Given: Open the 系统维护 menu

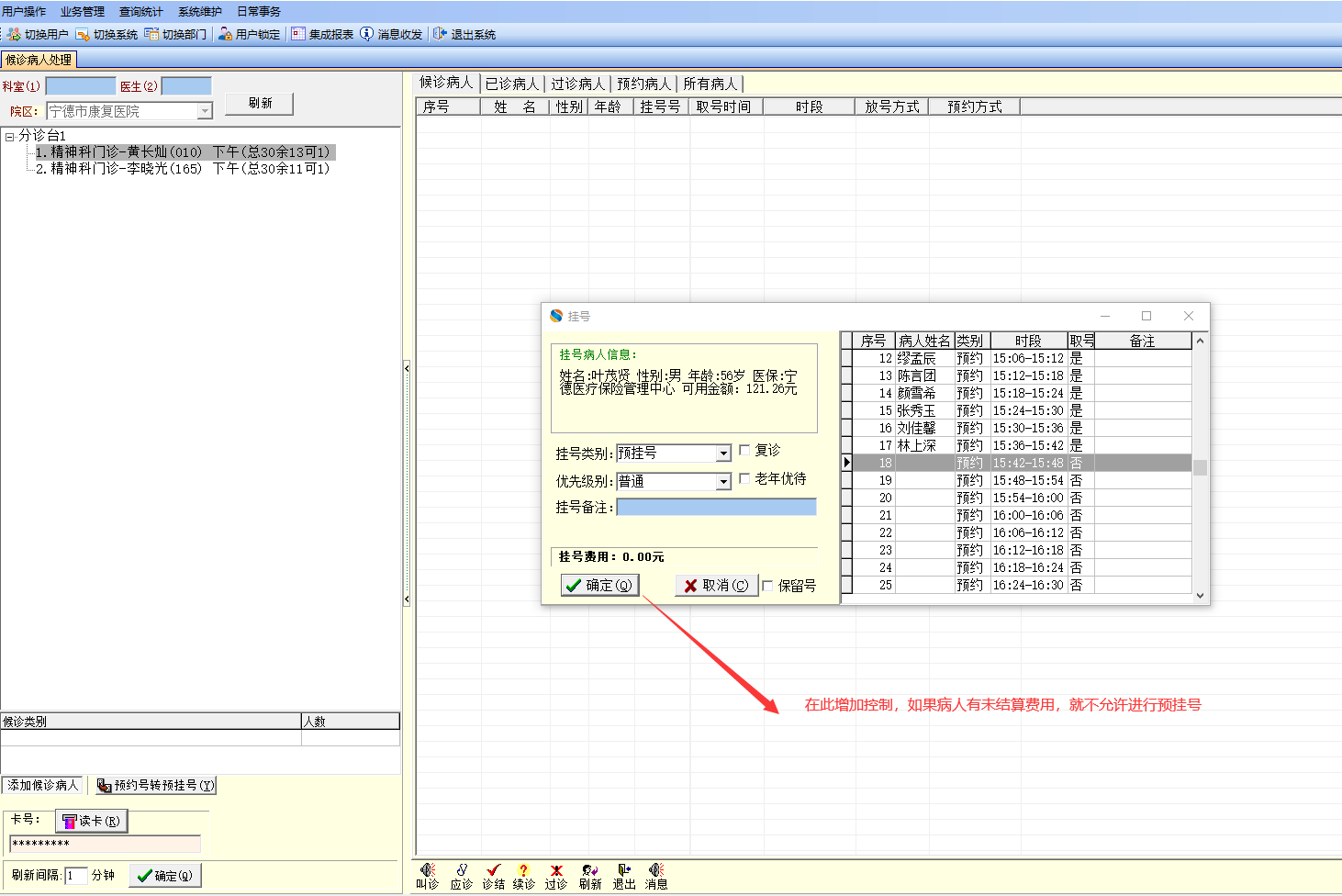Looking at the screenshot, I should coord(200,12).
